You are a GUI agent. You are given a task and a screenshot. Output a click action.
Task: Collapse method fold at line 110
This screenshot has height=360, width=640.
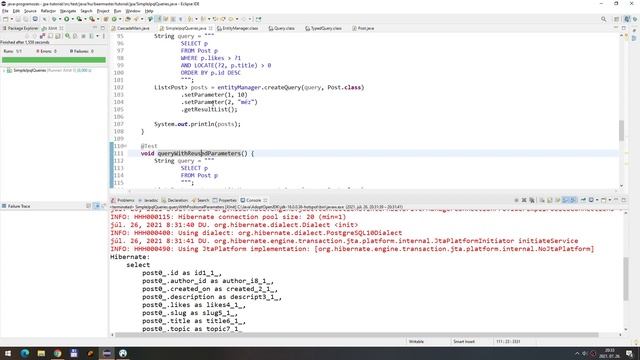point(125,146)
